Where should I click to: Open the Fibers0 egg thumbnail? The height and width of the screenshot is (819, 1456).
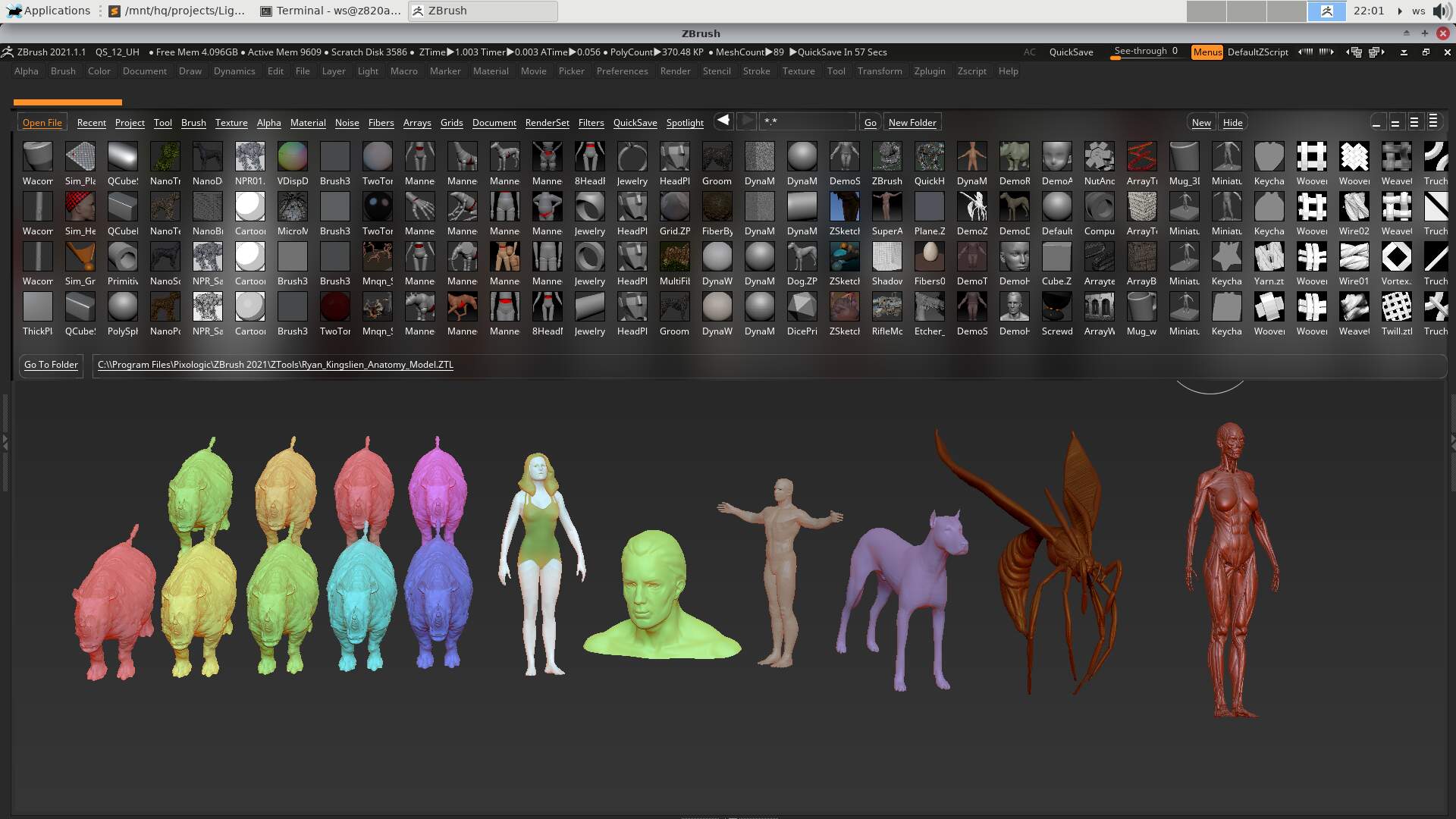(x=929, y=256)
